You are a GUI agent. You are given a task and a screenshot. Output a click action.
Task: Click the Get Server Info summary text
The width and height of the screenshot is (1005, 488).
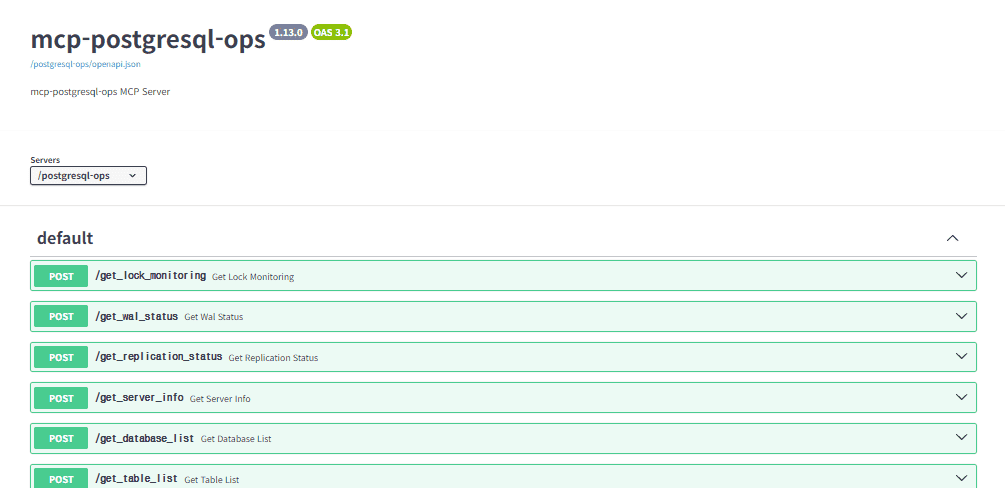click(220, 398)
